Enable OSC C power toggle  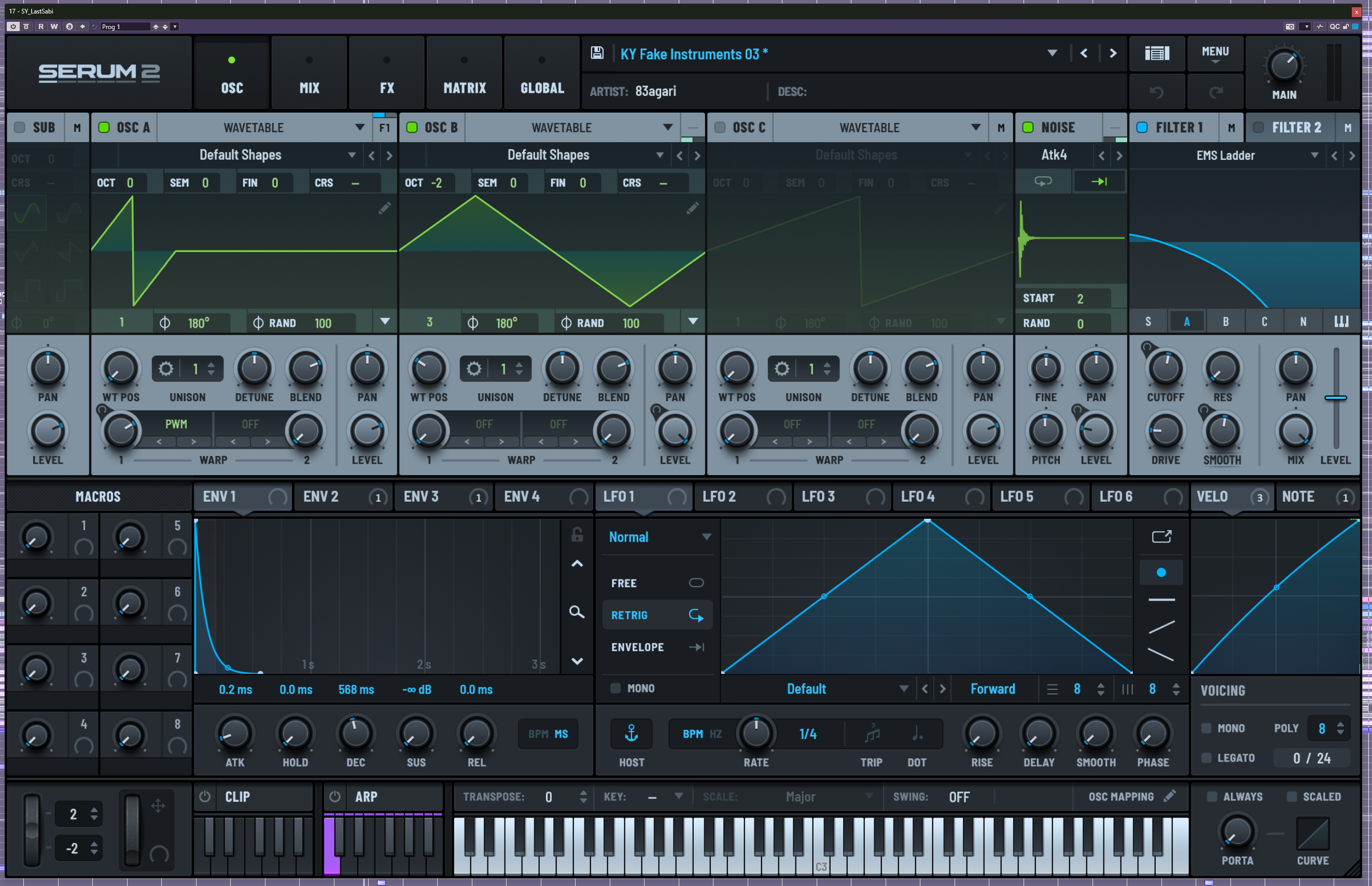(720, 128)
